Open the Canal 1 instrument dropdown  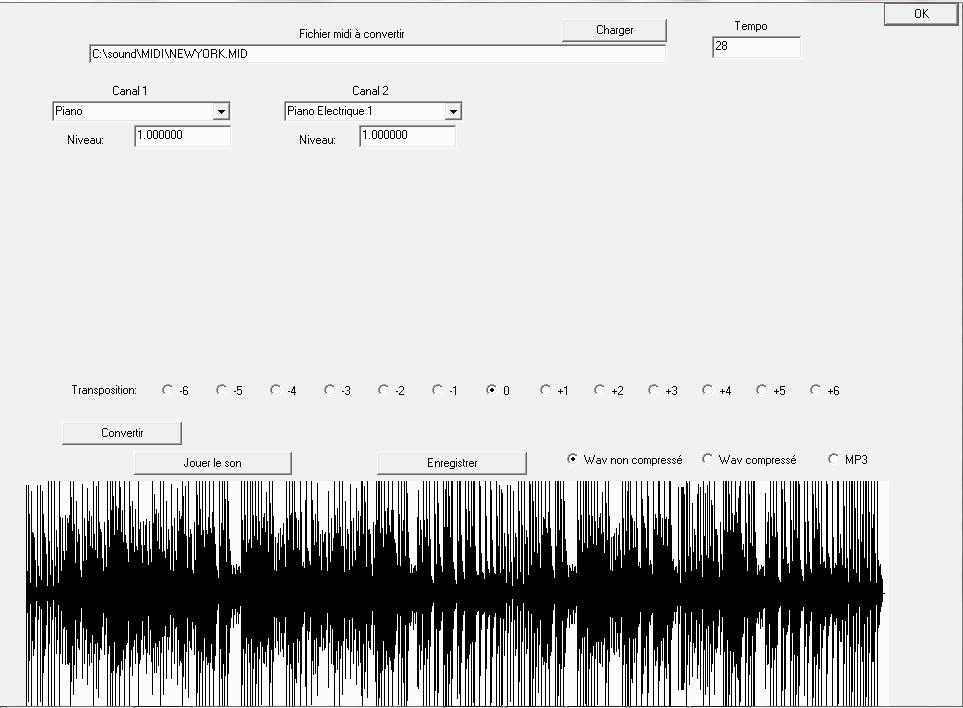[221, 112]
